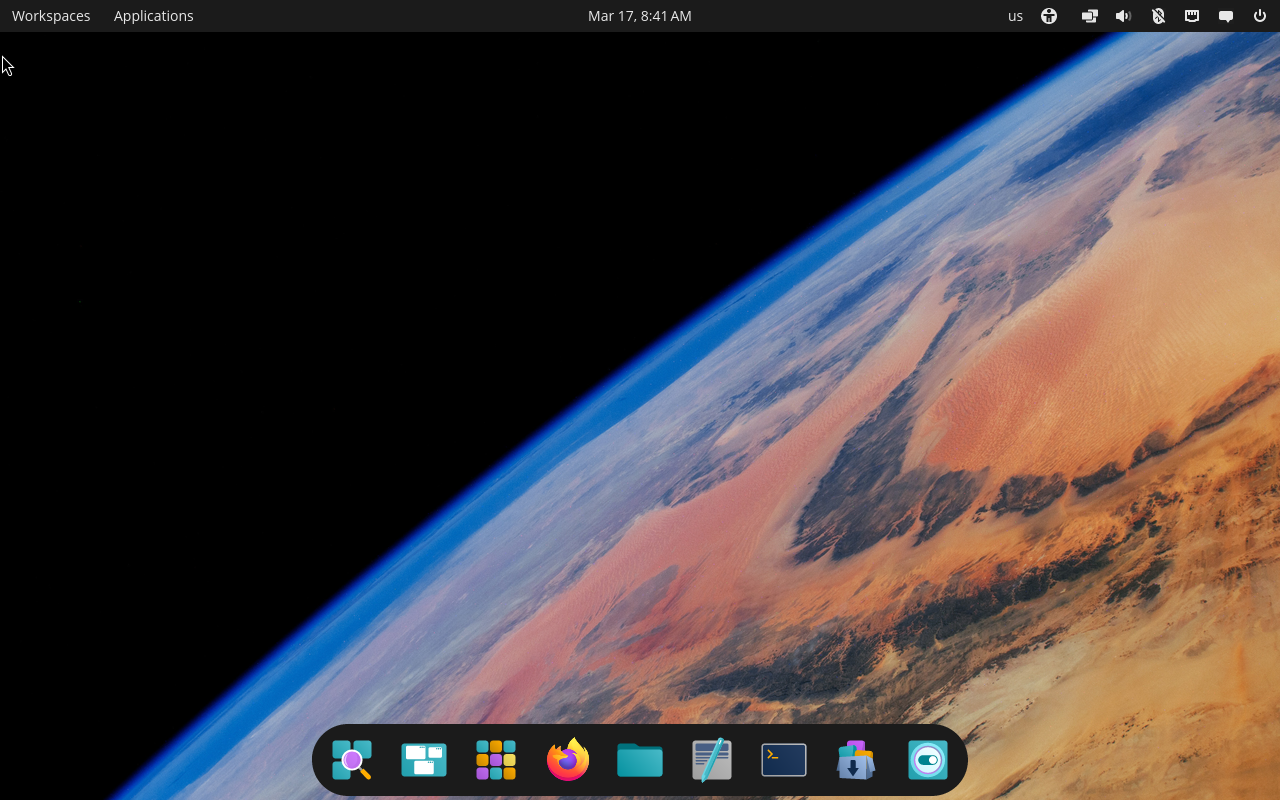The image size is (1280, 800).
Task: Launch Firefox from the dock
Action: tap(568, 760)
